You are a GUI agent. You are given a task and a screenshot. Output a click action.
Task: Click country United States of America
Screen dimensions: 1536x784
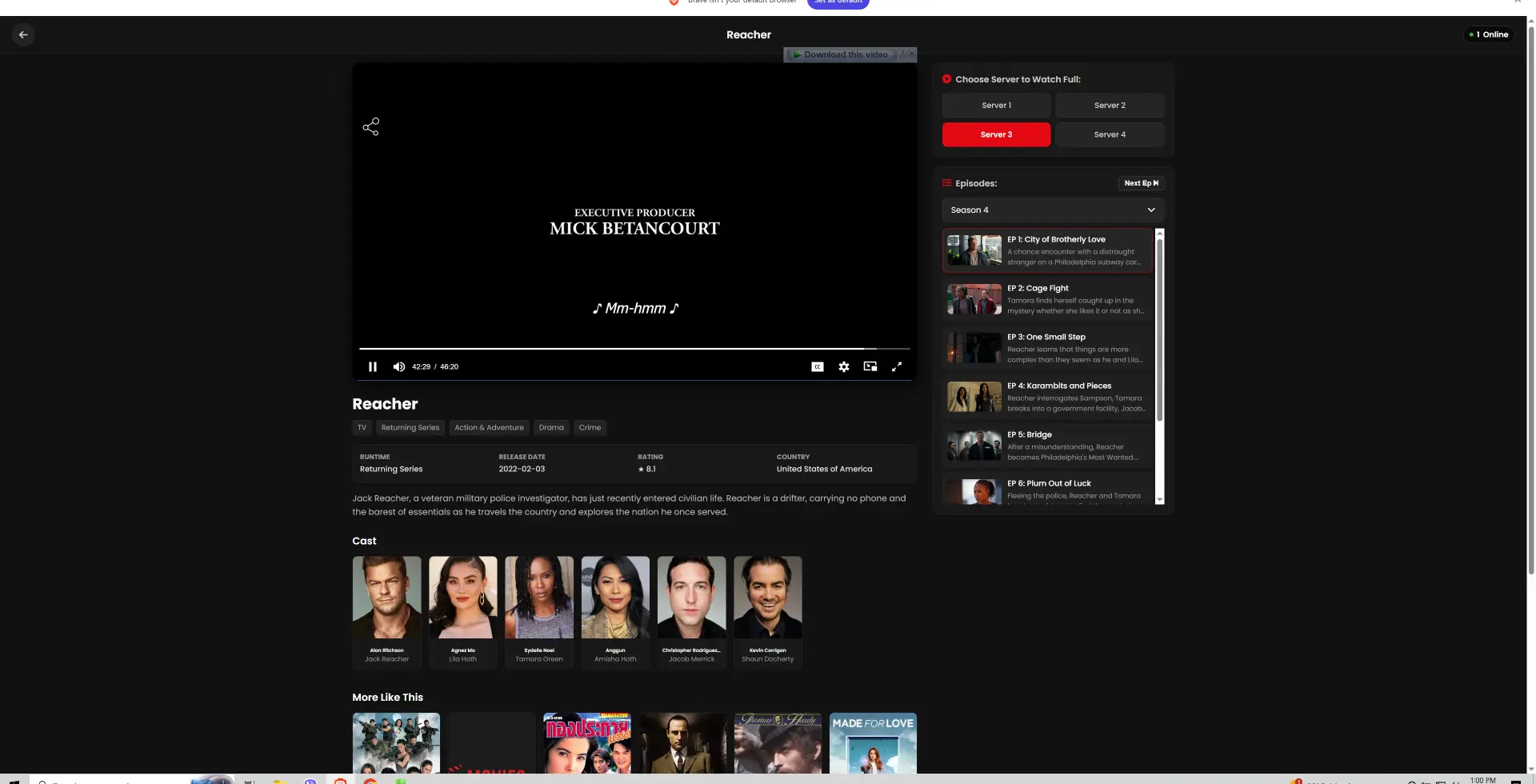pyautogui.click(x=824, y=469)
